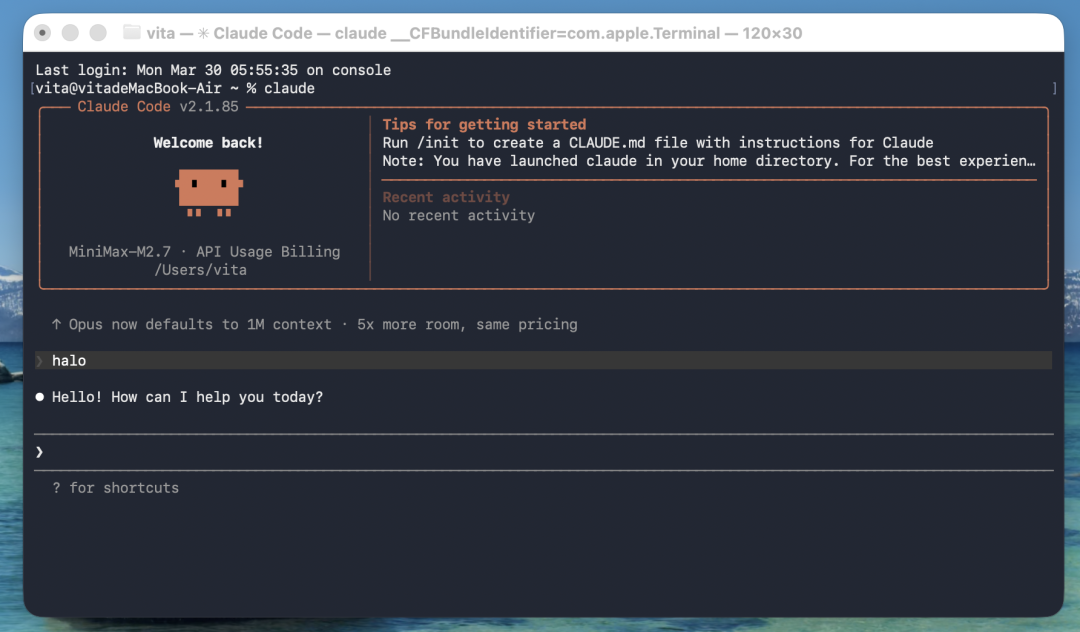
Task: Click the 'MiniMax-M2.7 · API Usage Billing' line
Action: coord(205,252)
